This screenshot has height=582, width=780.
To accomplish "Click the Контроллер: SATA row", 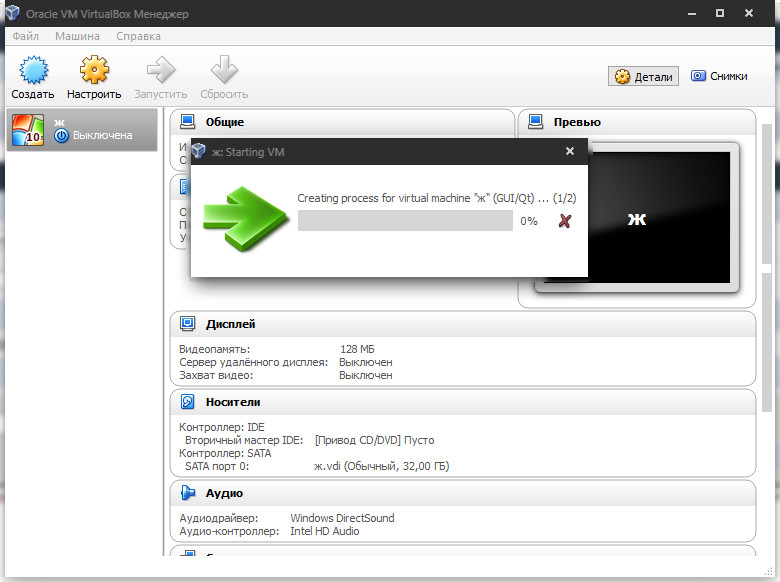I will [225, 453].
